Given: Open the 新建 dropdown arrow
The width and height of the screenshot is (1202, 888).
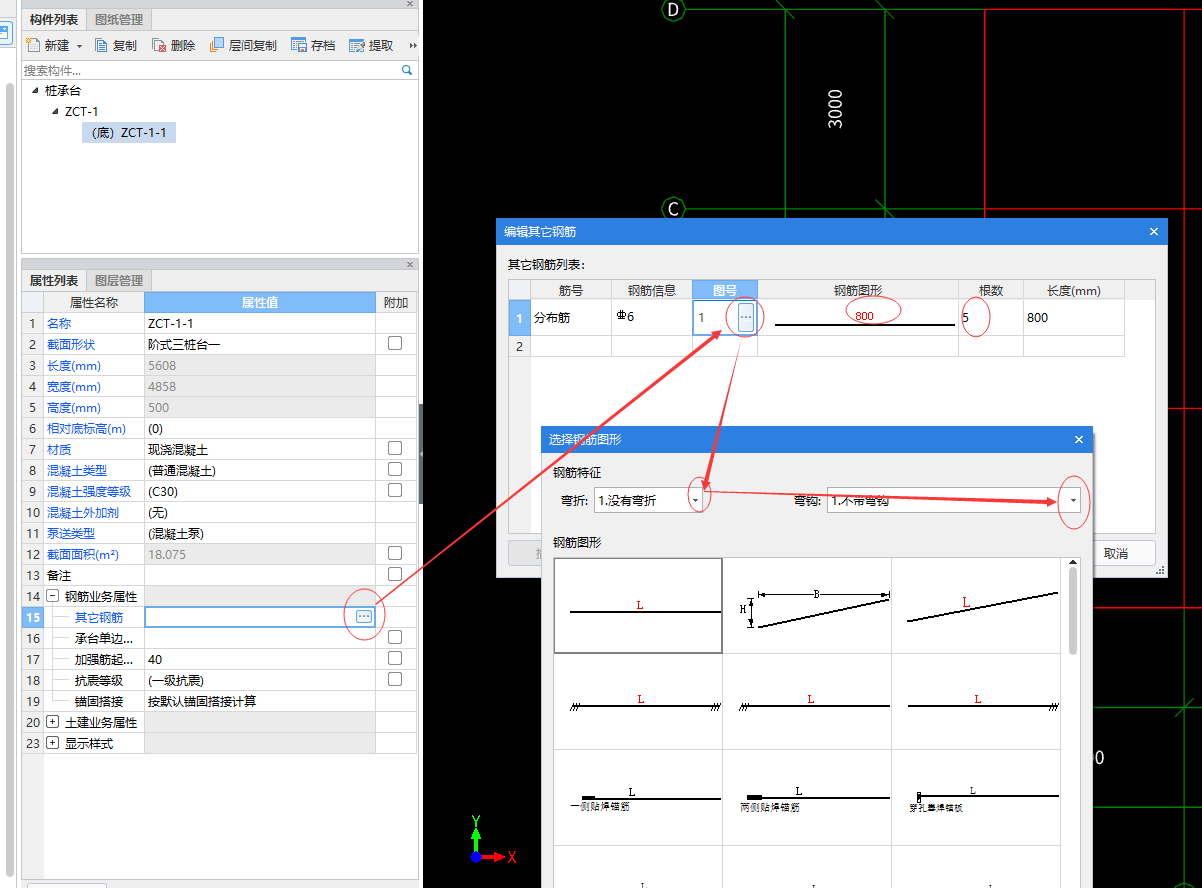Looking at the screenshot, I should pyautogui.click(x=78, y=46).
